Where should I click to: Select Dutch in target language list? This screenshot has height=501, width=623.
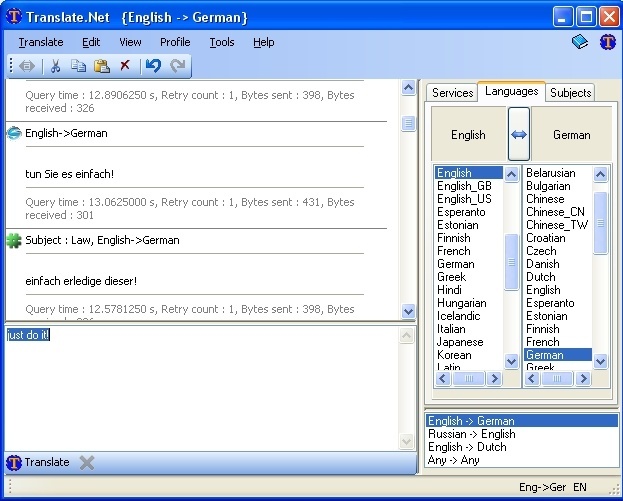[558, 277]
